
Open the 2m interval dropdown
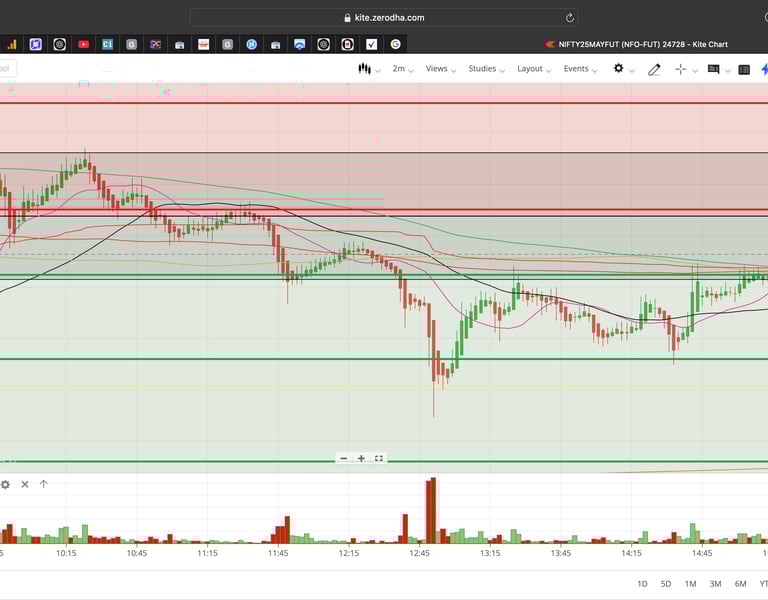403,69
